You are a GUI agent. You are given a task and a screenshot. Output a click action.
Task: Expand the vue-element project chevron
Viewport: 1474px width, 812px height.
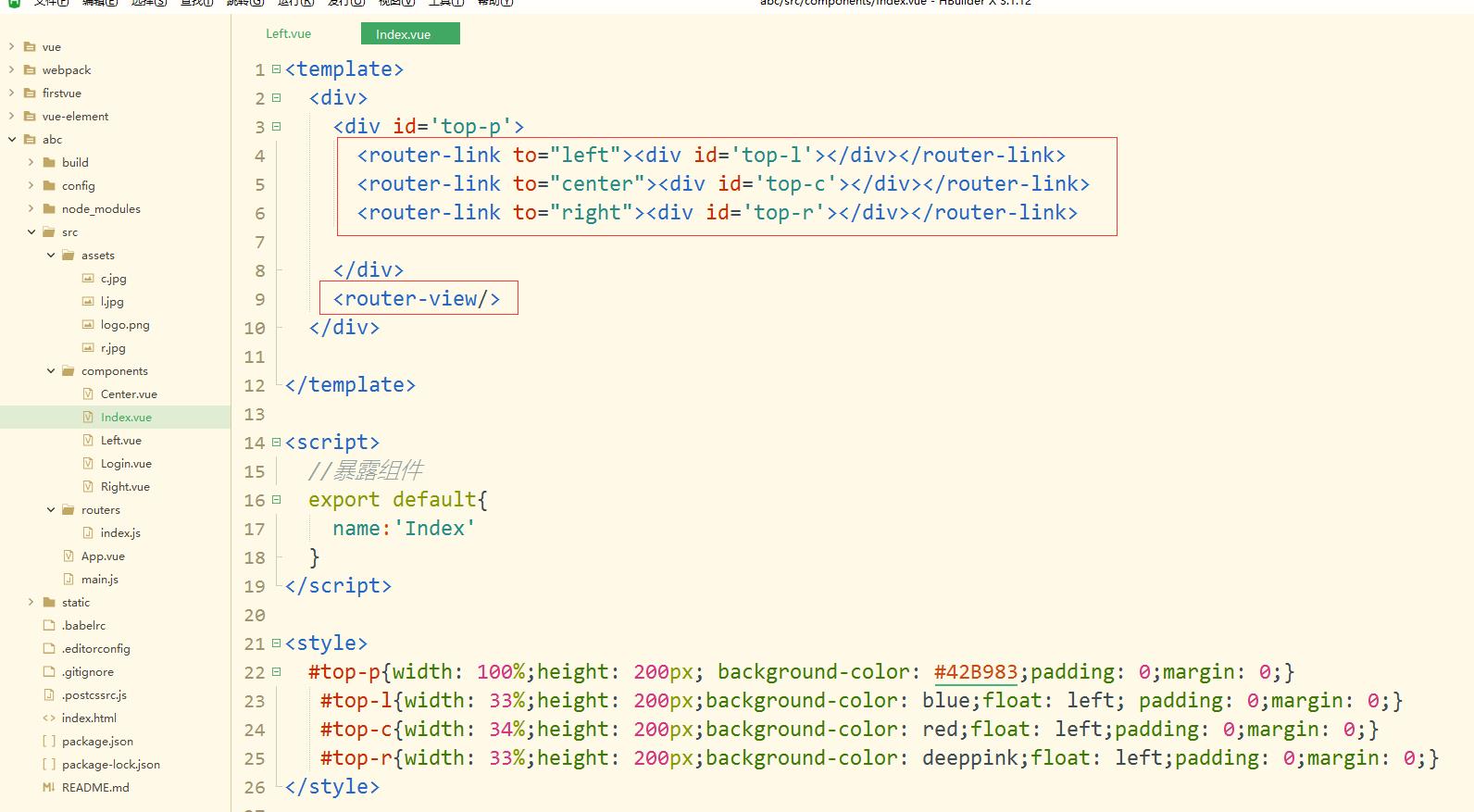coord(11,116)
